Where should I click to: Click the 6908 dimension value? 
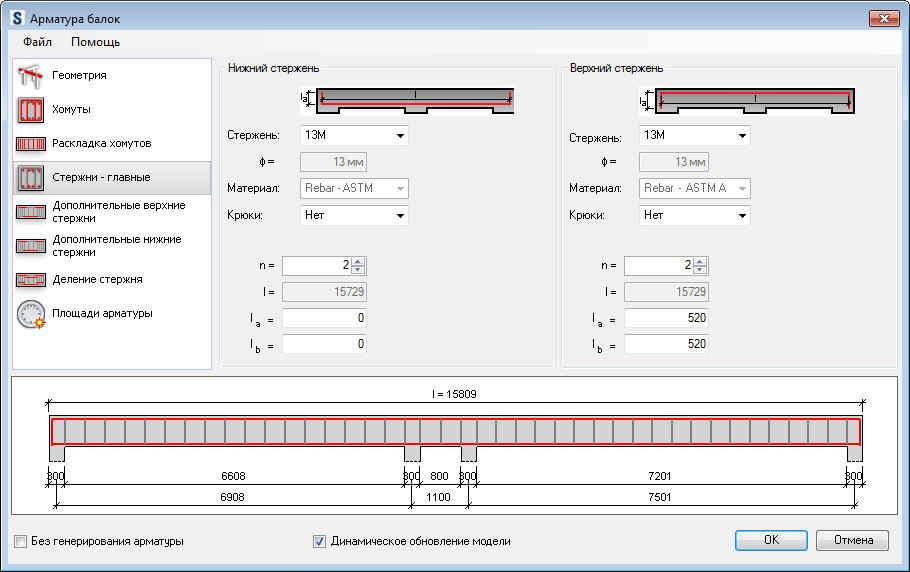tap(232, 497)
